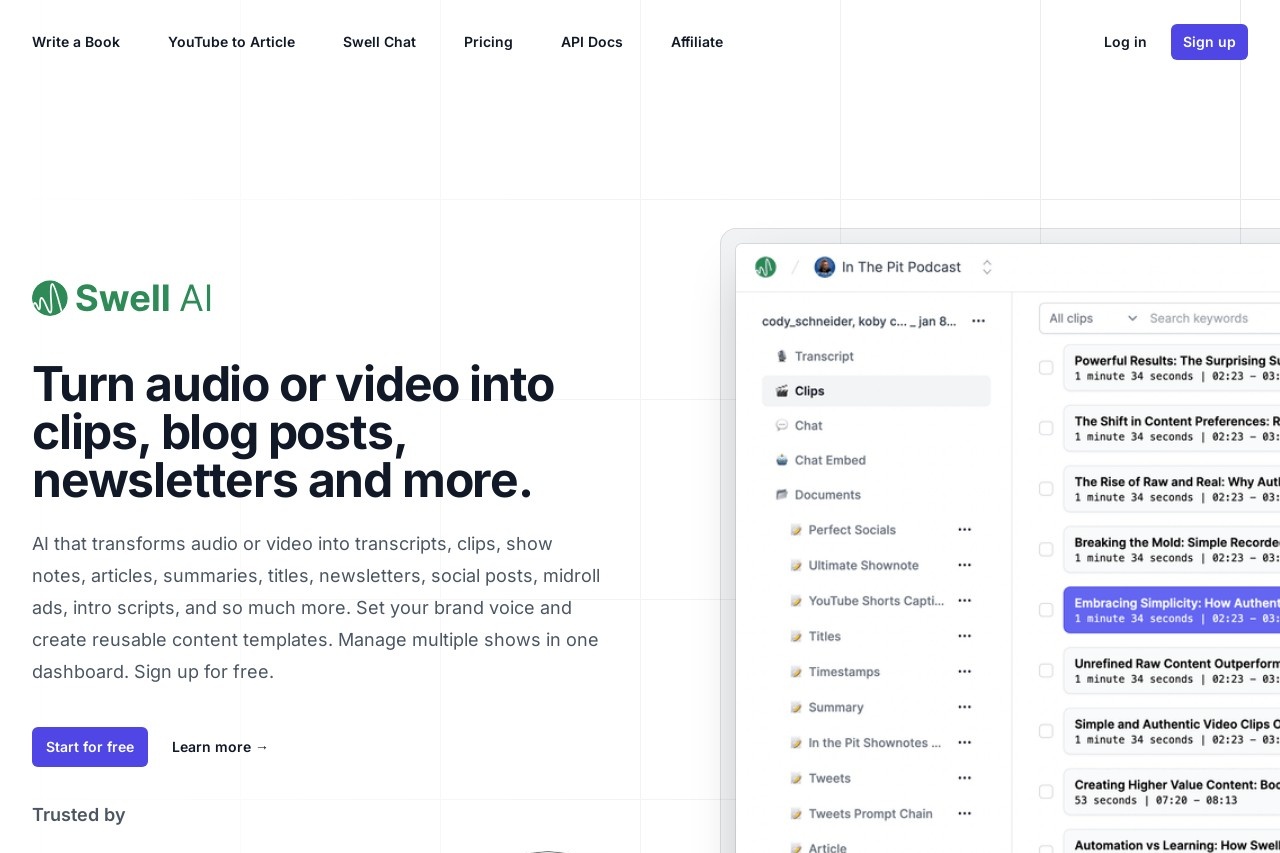Open the YouTube Shorts Capti... ellipsis menu
The height and width of the screenshot is (853, 1280).
pyautogui.click(x=964, y=600)
